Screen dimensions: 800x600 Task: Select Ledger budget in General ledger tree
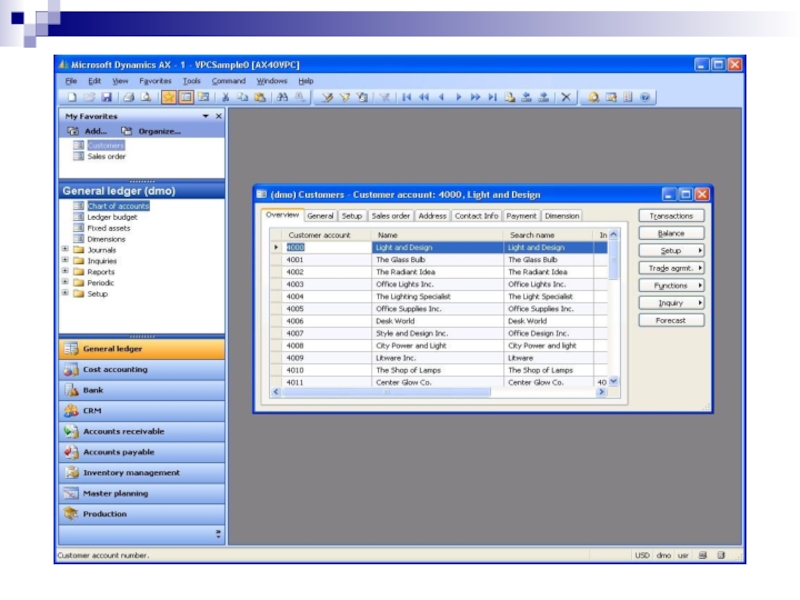112,217
